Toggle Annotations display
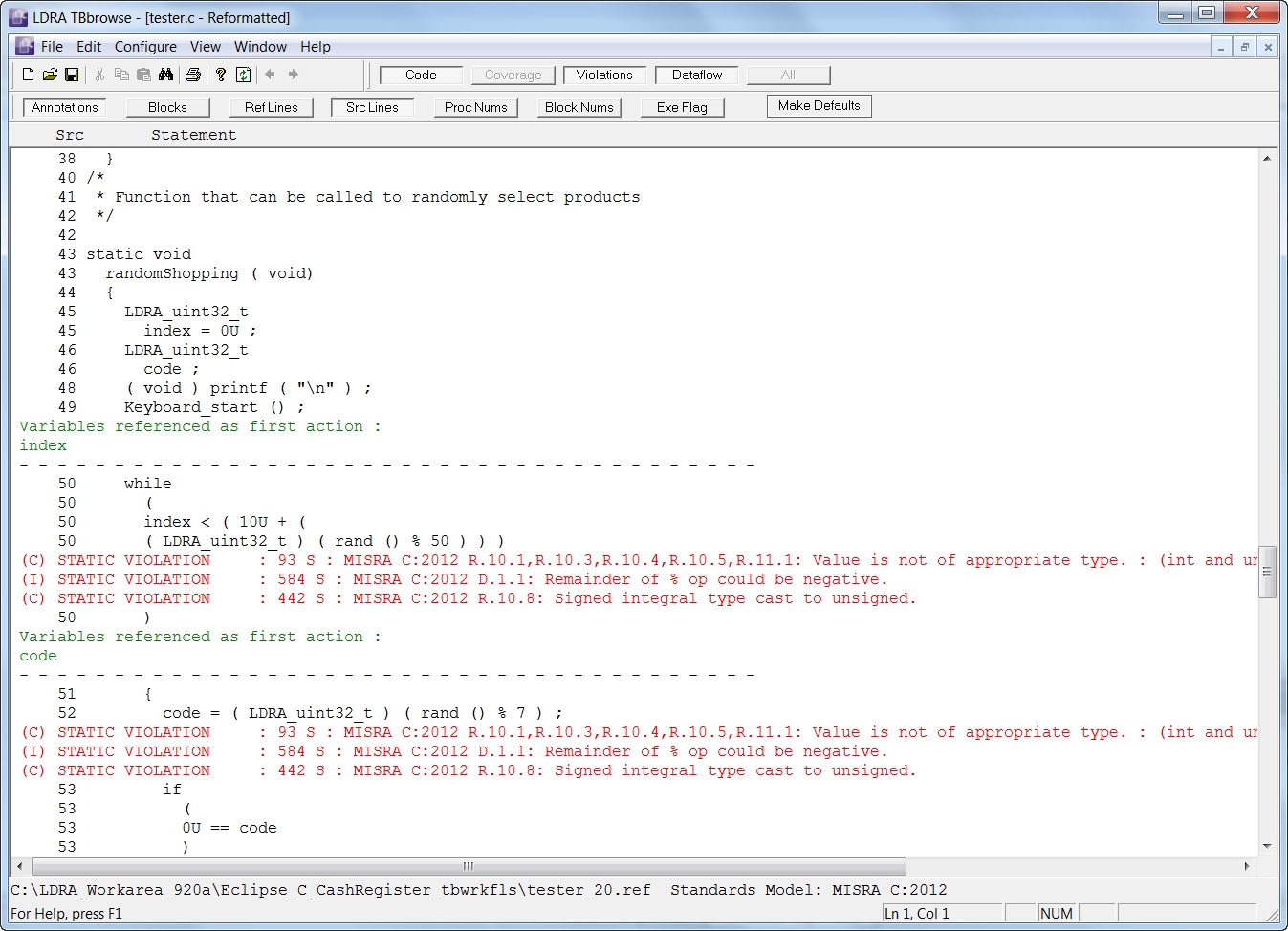Screen dimensions: 1288x931 click(x=64, y=107)
